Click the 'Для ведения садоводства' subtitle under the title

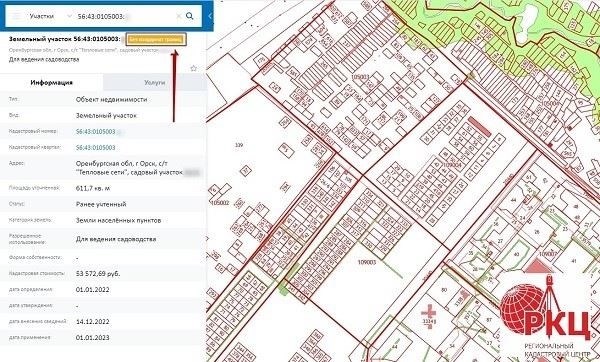click(44, 60)
